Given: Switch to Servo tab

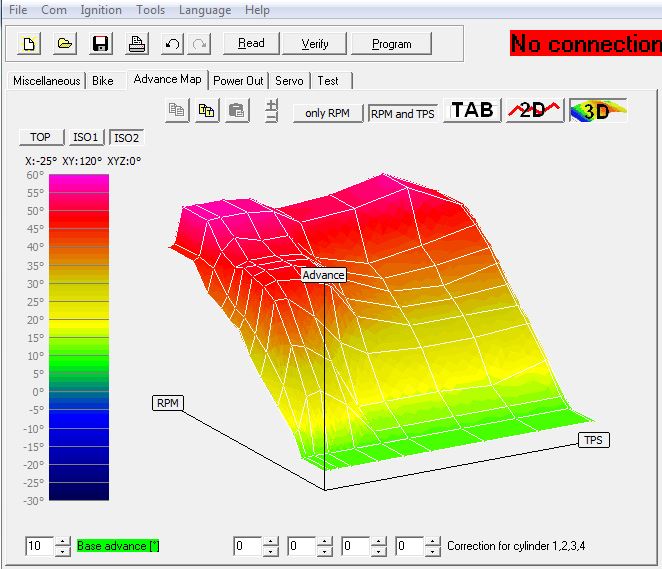Looking at the screenshot, I should (x=289, y=81).
